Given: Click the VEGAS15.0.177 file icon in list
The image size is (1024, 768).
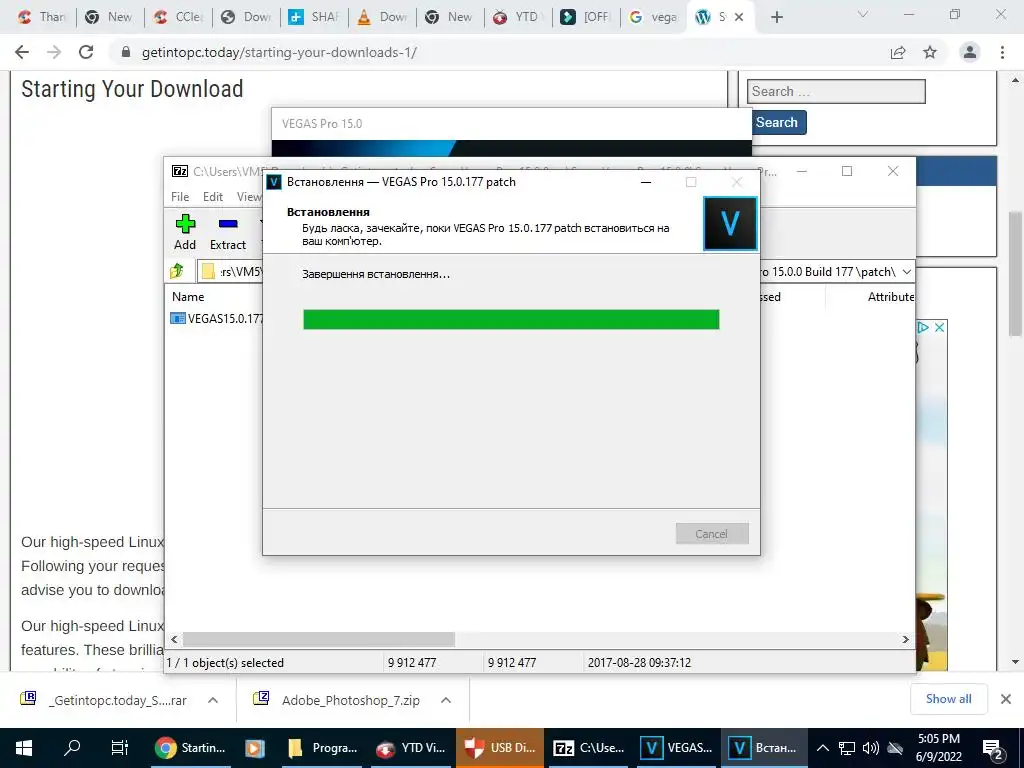Looking at the screenshot, I should pyautogui.click(x=178, y=319).
